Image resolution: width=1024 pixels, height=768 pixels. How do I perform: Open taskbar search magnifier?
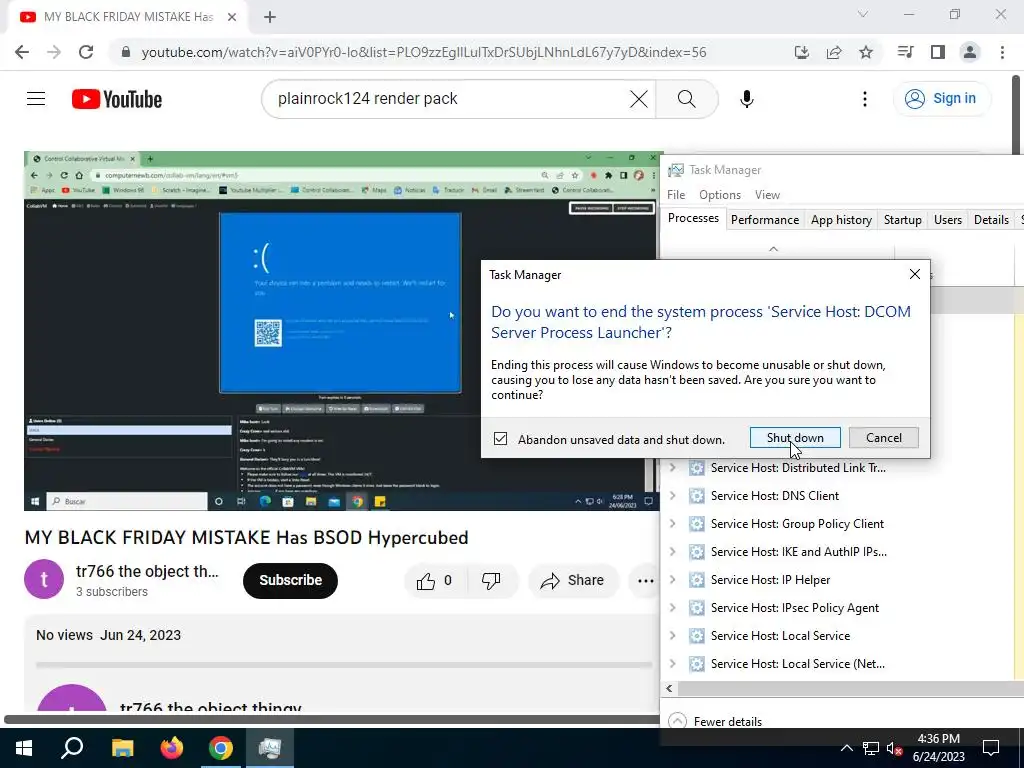click(x=72, y=748)
